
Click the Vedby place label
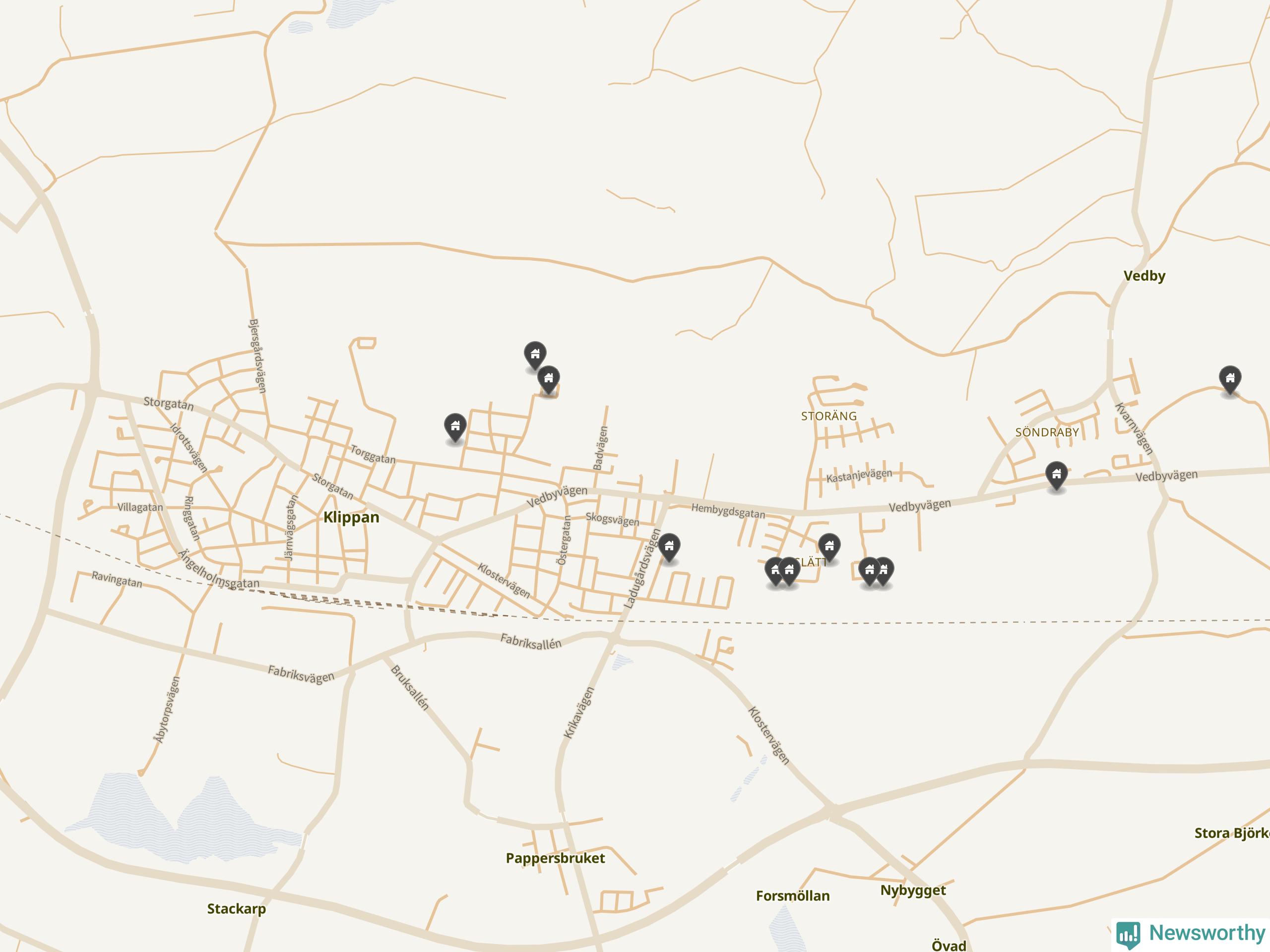(1144, 276)
